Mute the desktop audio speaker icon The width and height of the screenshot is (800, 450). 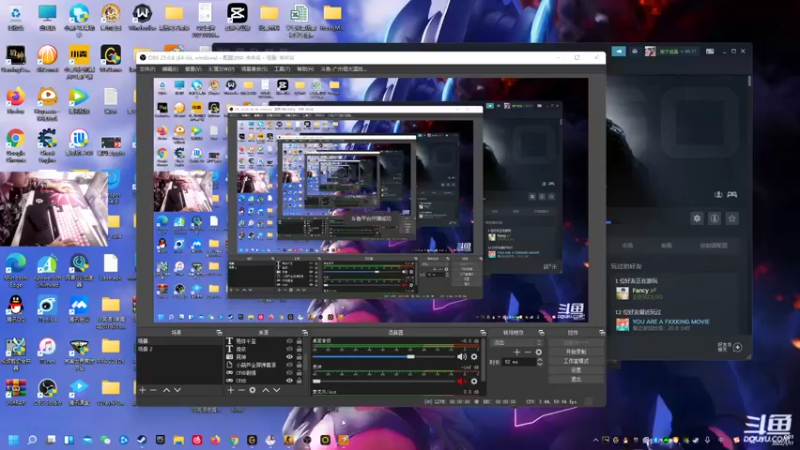click(462, 357)
